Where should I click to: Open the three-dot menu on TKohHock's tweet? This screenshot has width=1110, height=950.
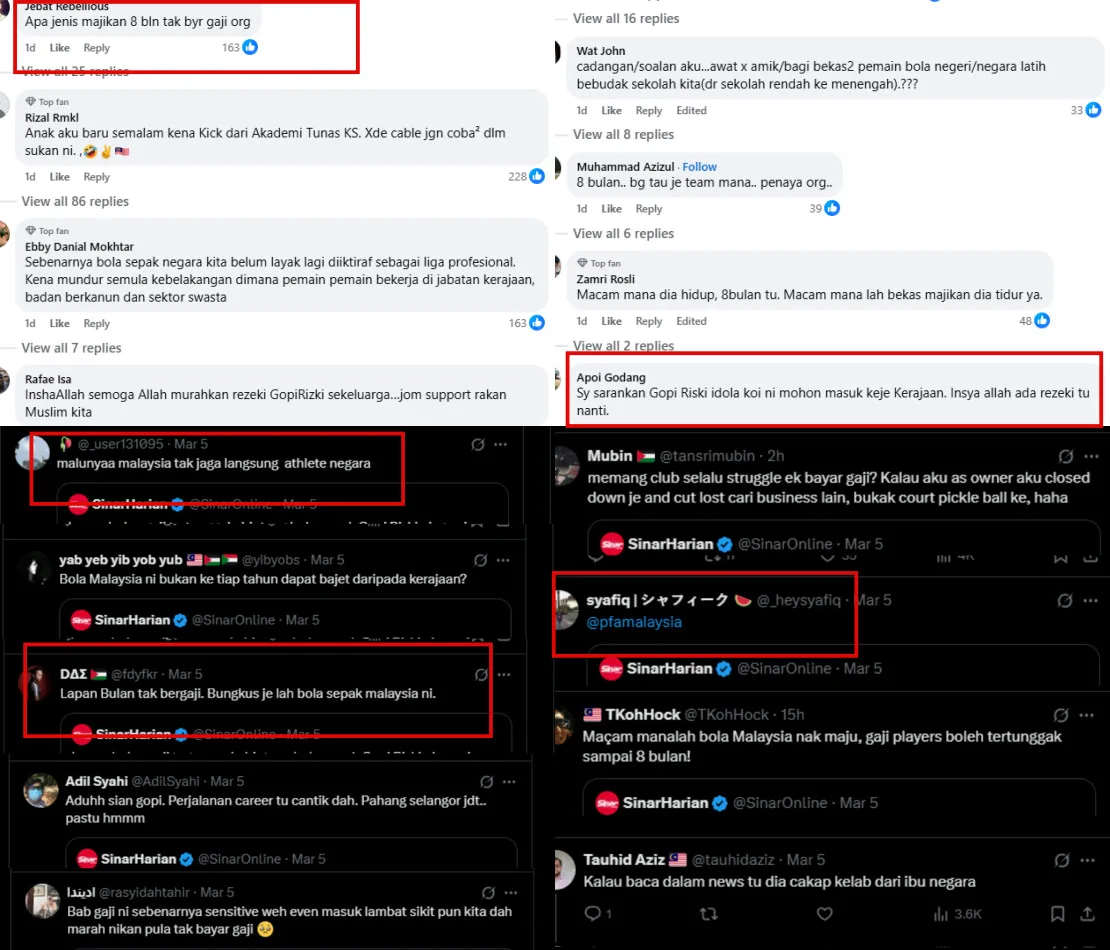click(1087, 715)
